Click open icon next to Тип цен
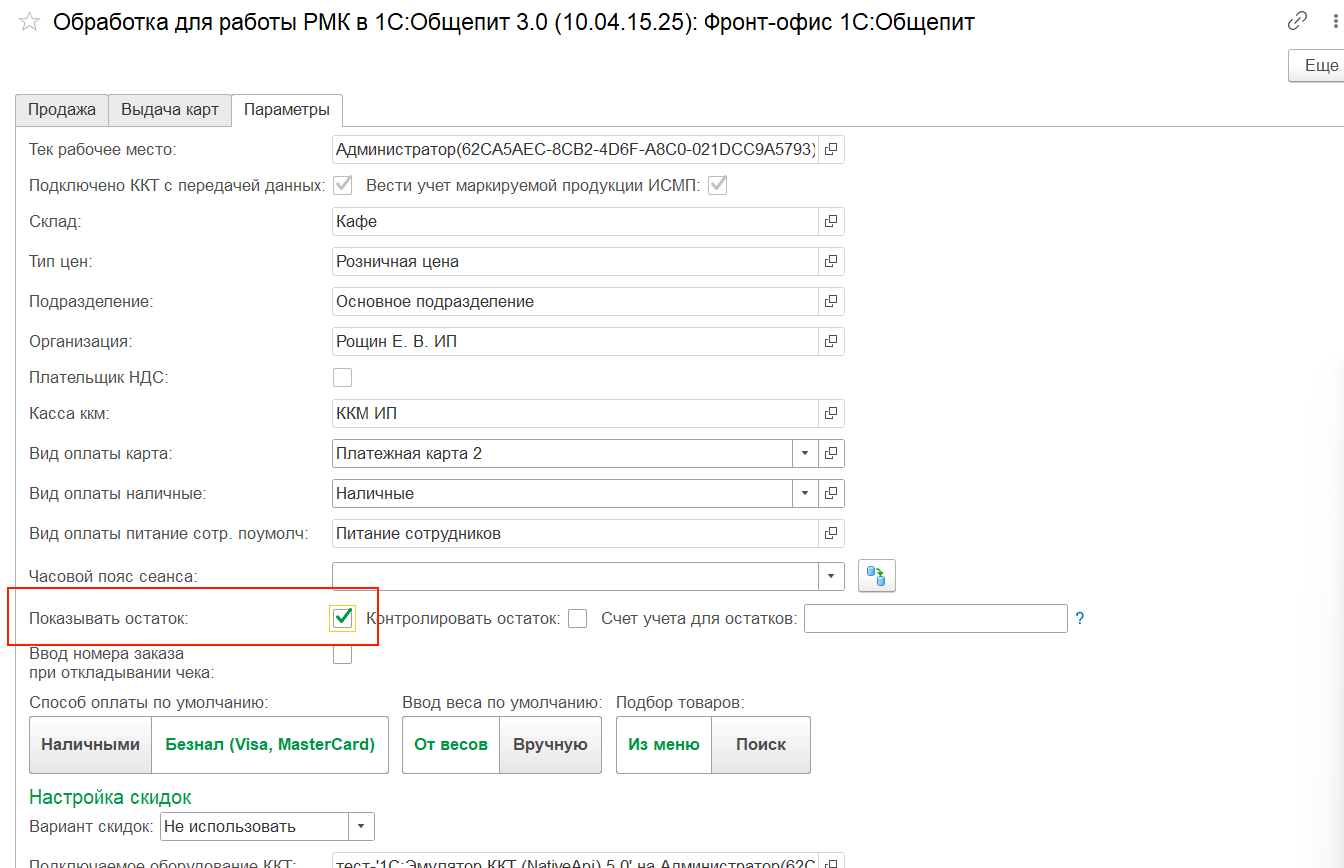Image resolution: width=1344 pixels, height=868 pixels. point(831,261)
